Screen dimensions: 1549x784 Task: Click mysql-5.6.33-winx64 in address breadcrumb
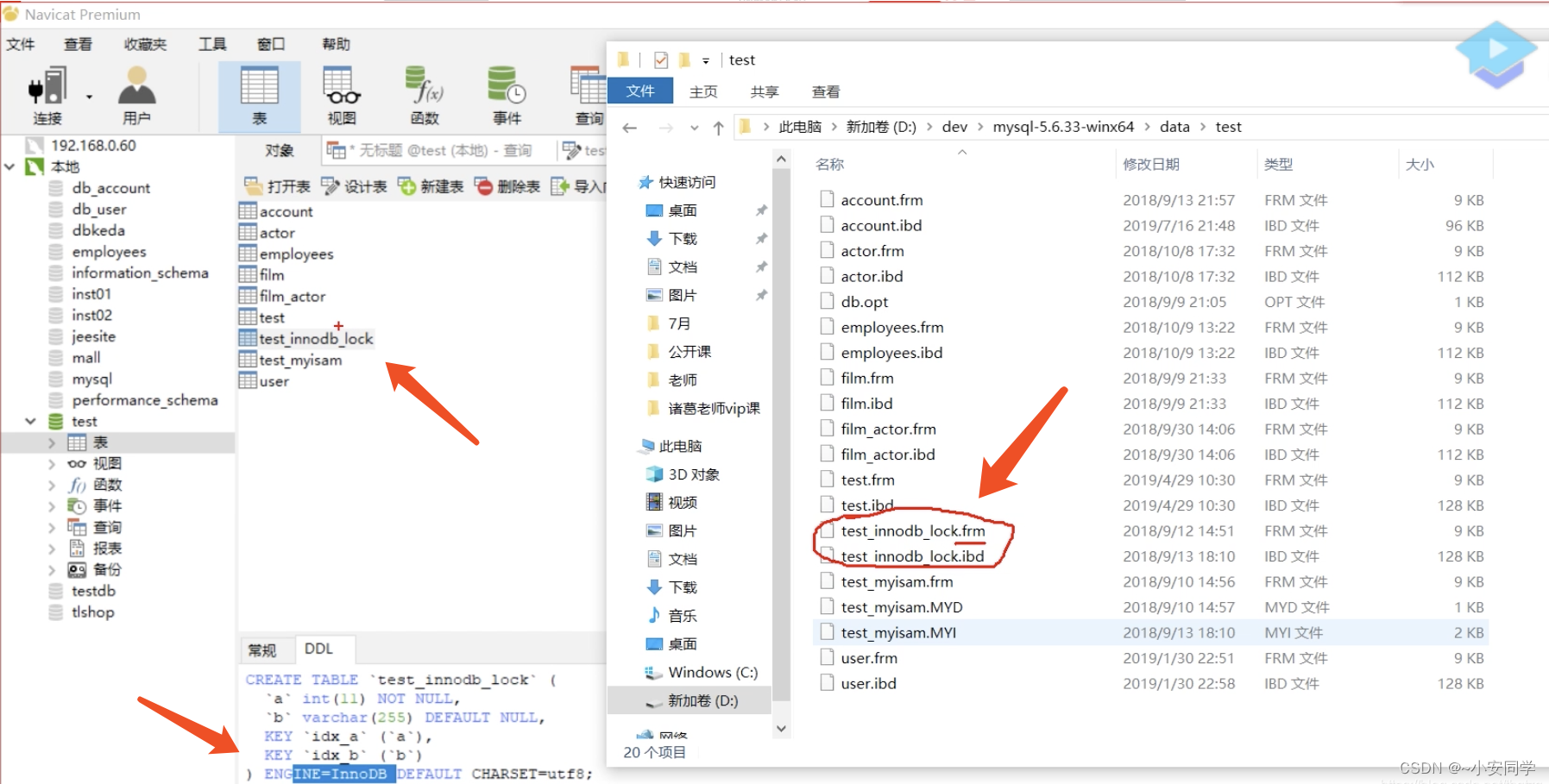[1063, 127]
